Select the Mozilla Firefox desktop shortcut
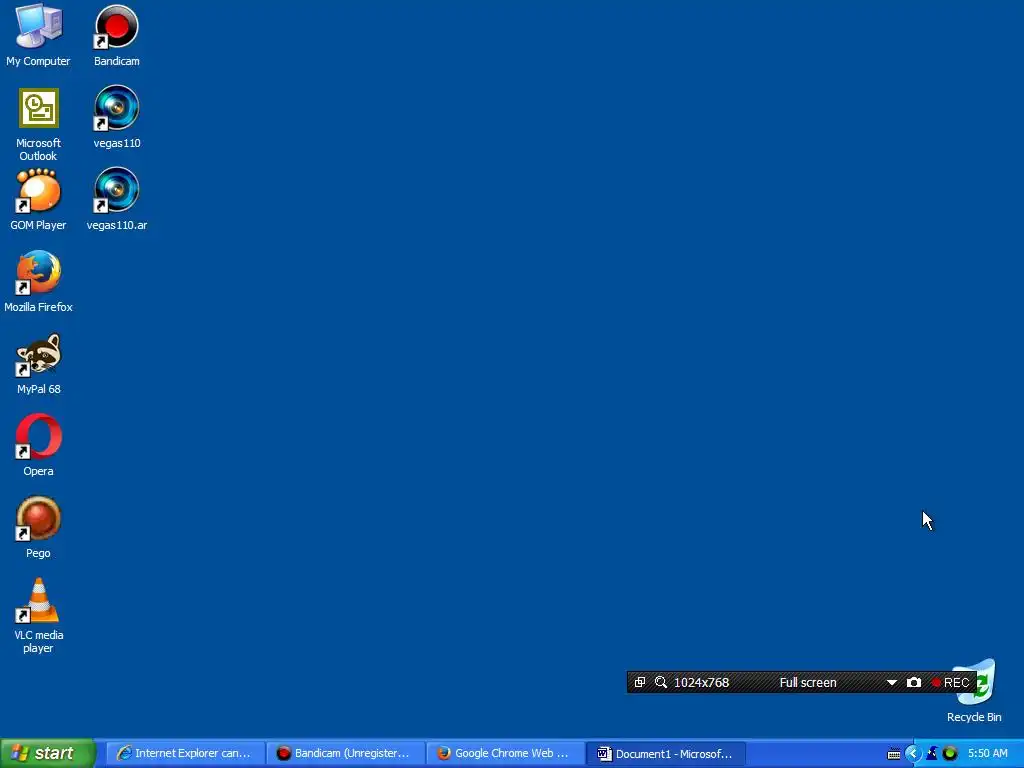Screen dimensions: 1024x768 click(x=39, y=281)
